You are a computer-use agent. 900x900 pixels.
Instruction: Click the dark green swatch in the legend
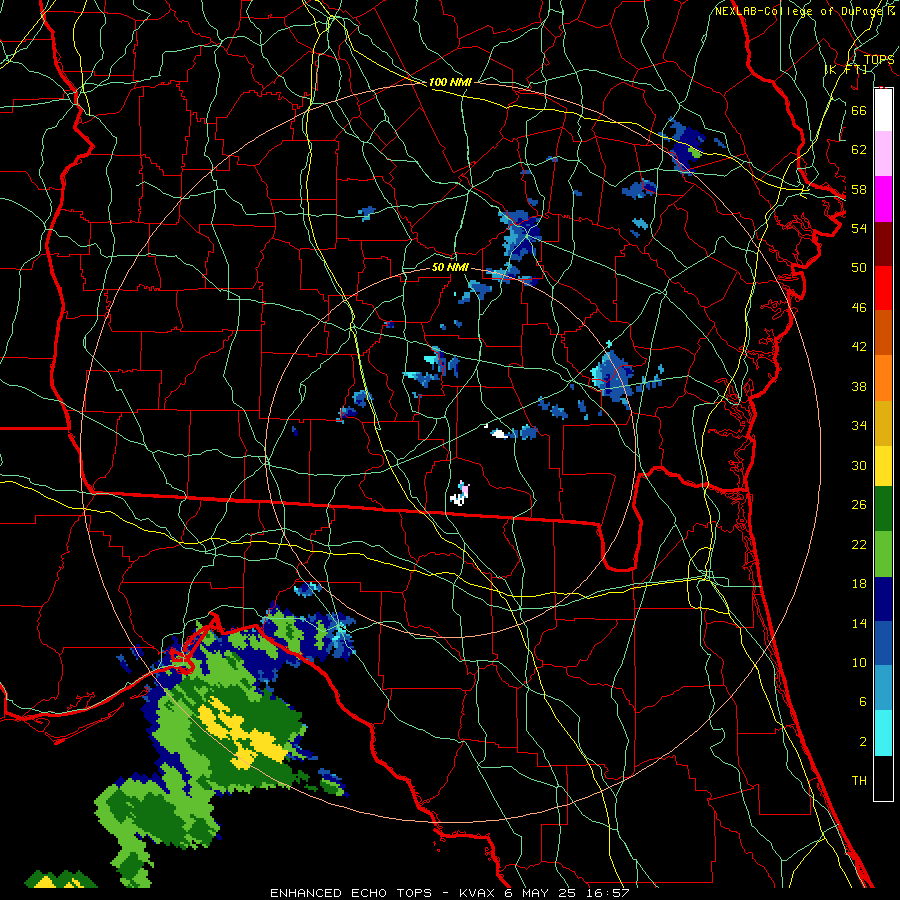pyautogui.click(x=883, y=509)
